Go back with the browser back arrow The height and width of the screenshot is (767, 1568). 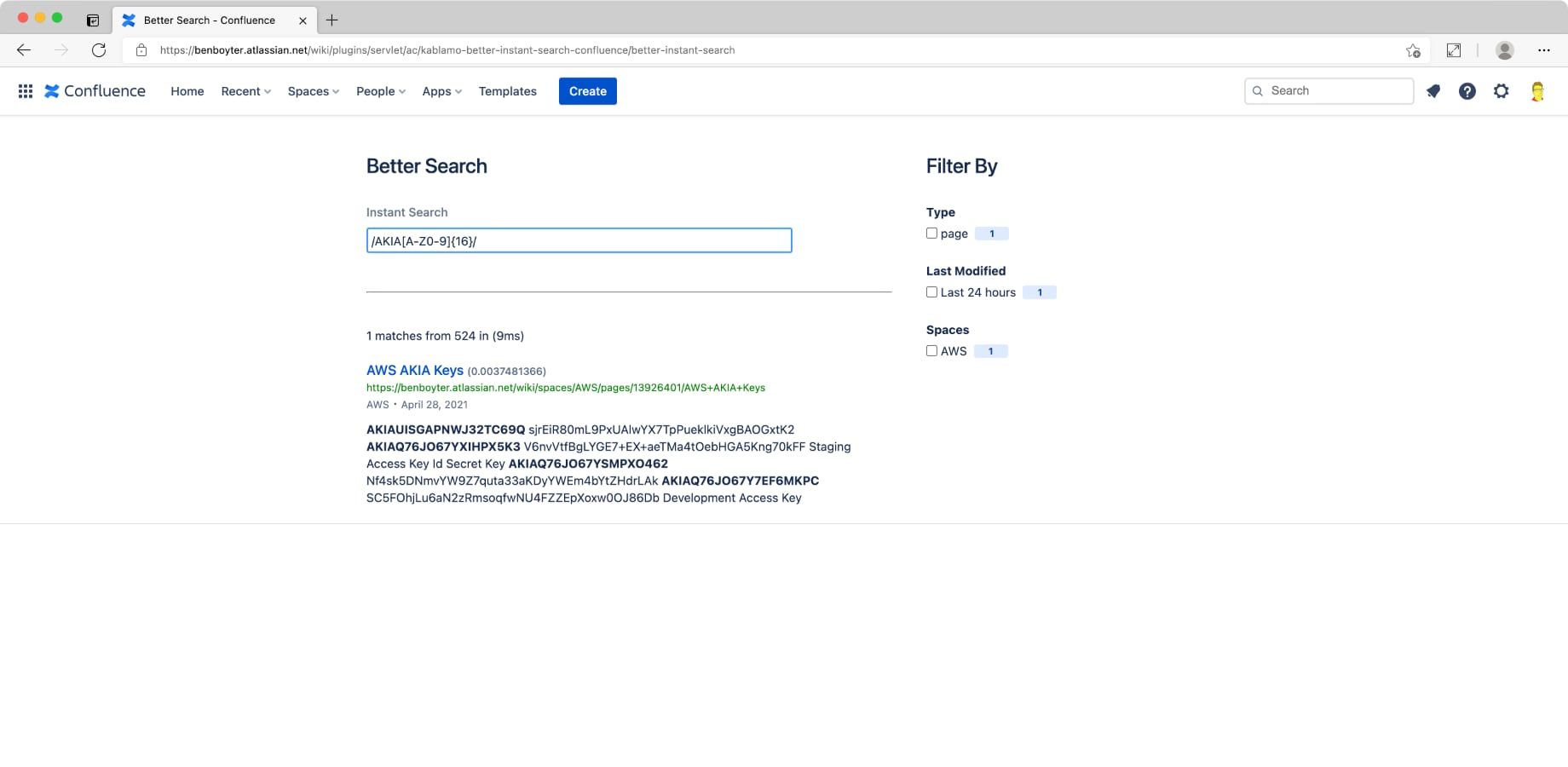point(24,50)
